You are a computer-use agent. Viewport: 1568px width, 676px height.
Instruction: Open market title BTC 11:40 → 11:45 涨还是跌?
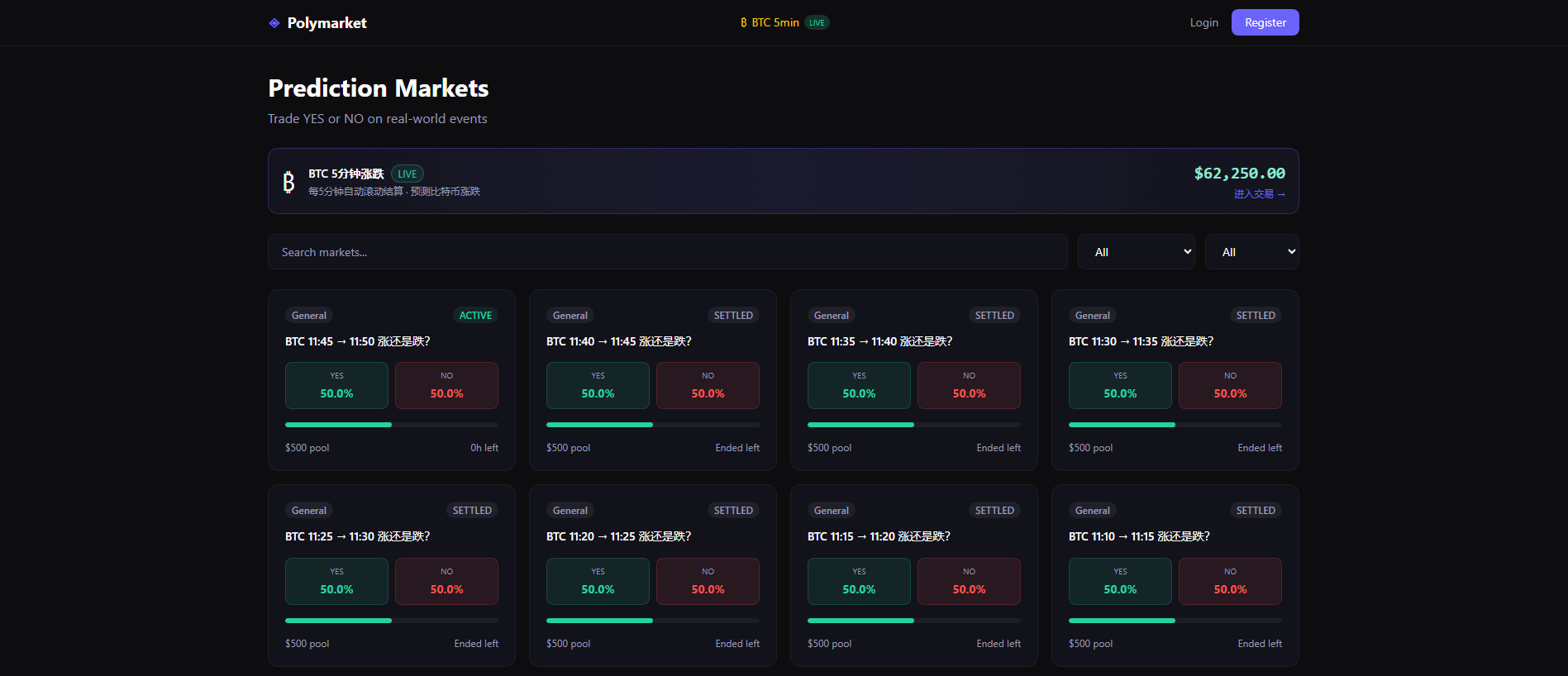[x=618, y=341]
